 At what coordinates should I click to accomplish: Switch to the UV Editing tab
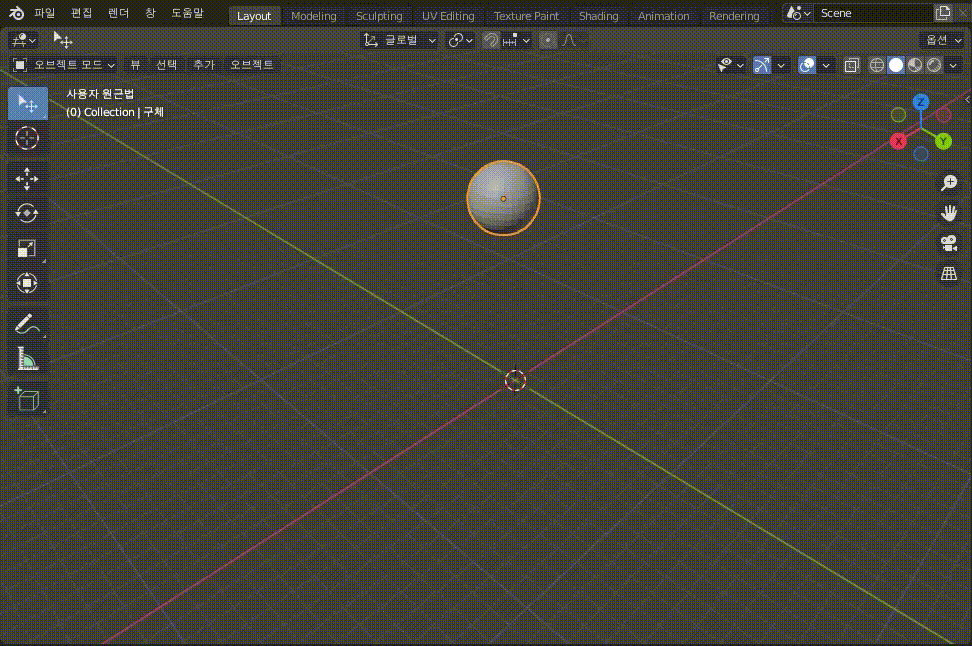(448, 15)
